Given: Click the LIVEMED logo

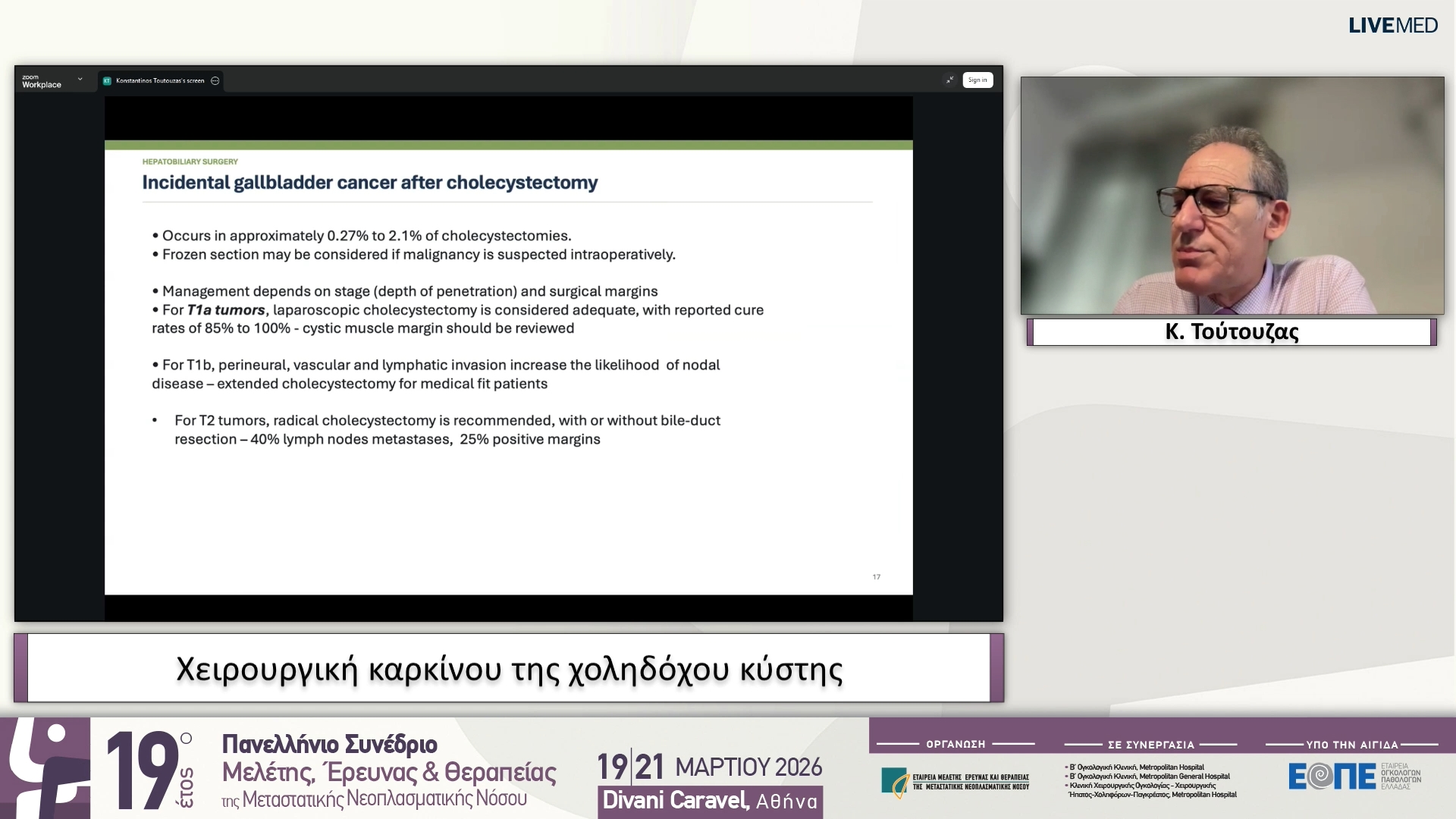Looking at the screenshot, I should [x=1392, y=26].
